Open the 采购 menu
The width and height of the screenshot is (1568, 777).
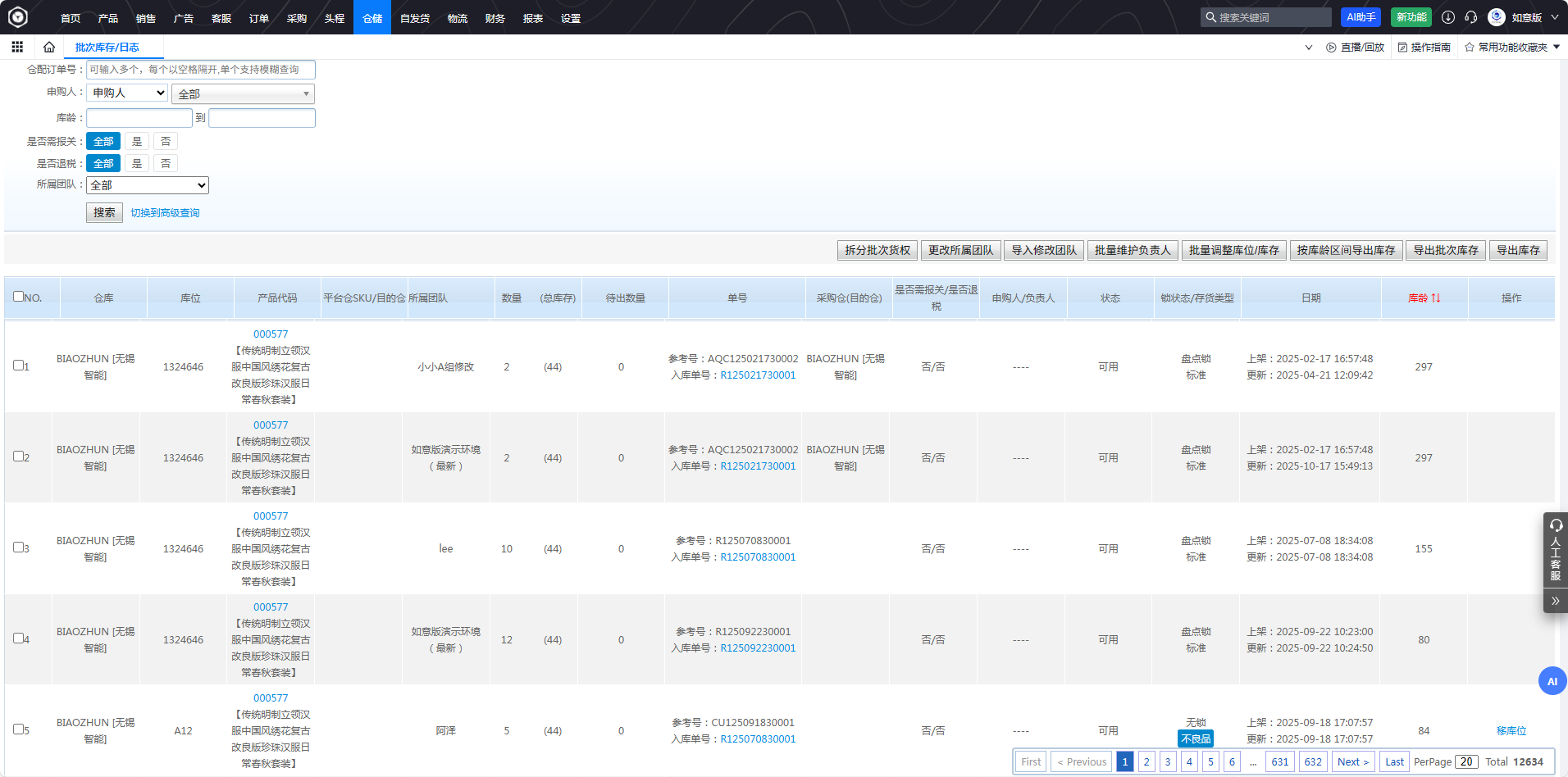point(296,18)
